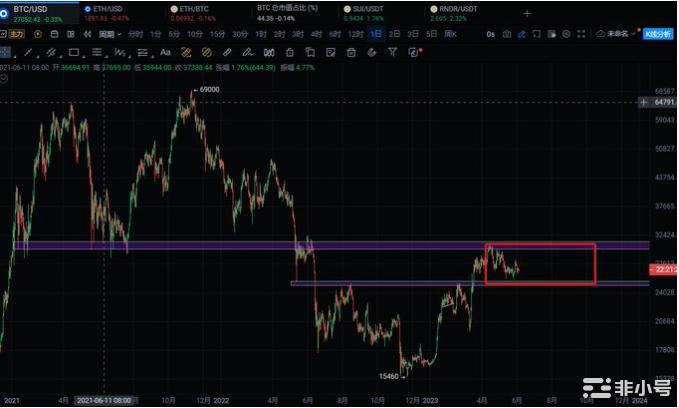
Task: Click the trash delete drawings icon
Action: 351,53
